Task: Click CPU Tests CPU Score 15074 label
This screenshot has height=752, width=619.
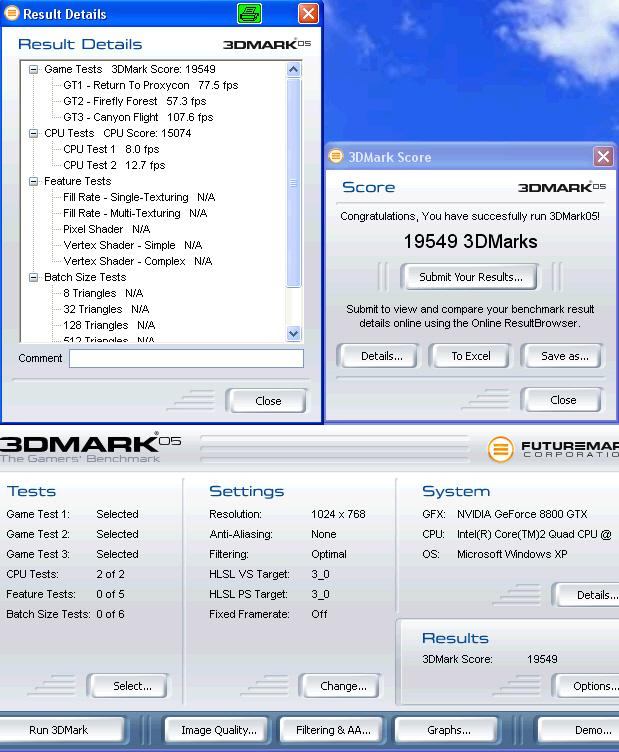Action: [117, 133]
